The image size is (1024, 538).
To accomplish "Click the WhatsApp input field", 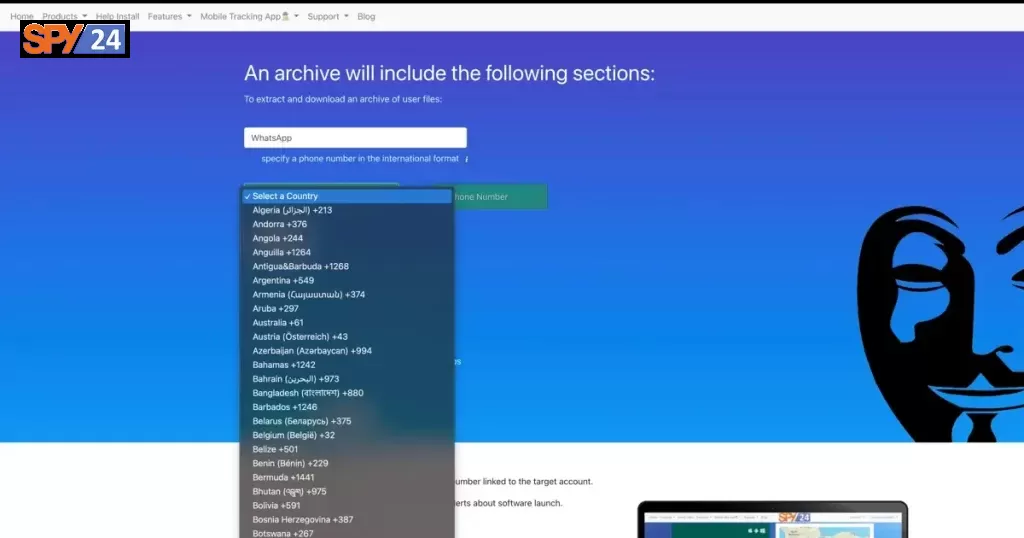I will 355,138.
